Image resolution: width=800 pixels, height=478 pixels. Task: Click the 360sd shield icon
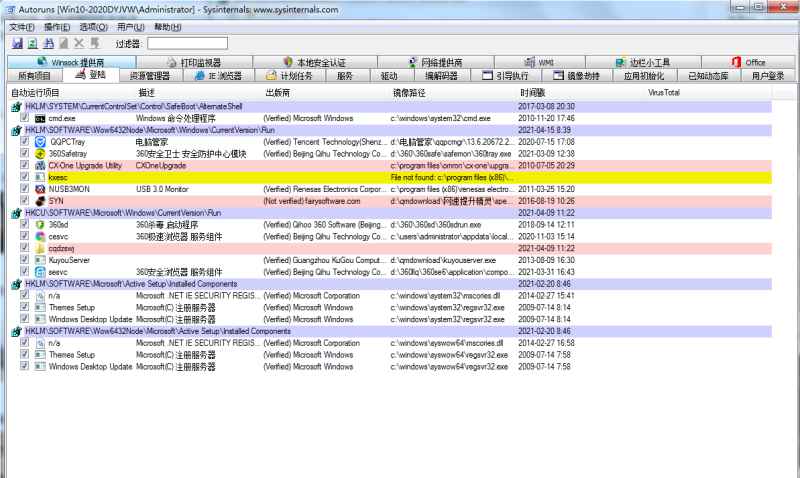click(x=40, y=224)
